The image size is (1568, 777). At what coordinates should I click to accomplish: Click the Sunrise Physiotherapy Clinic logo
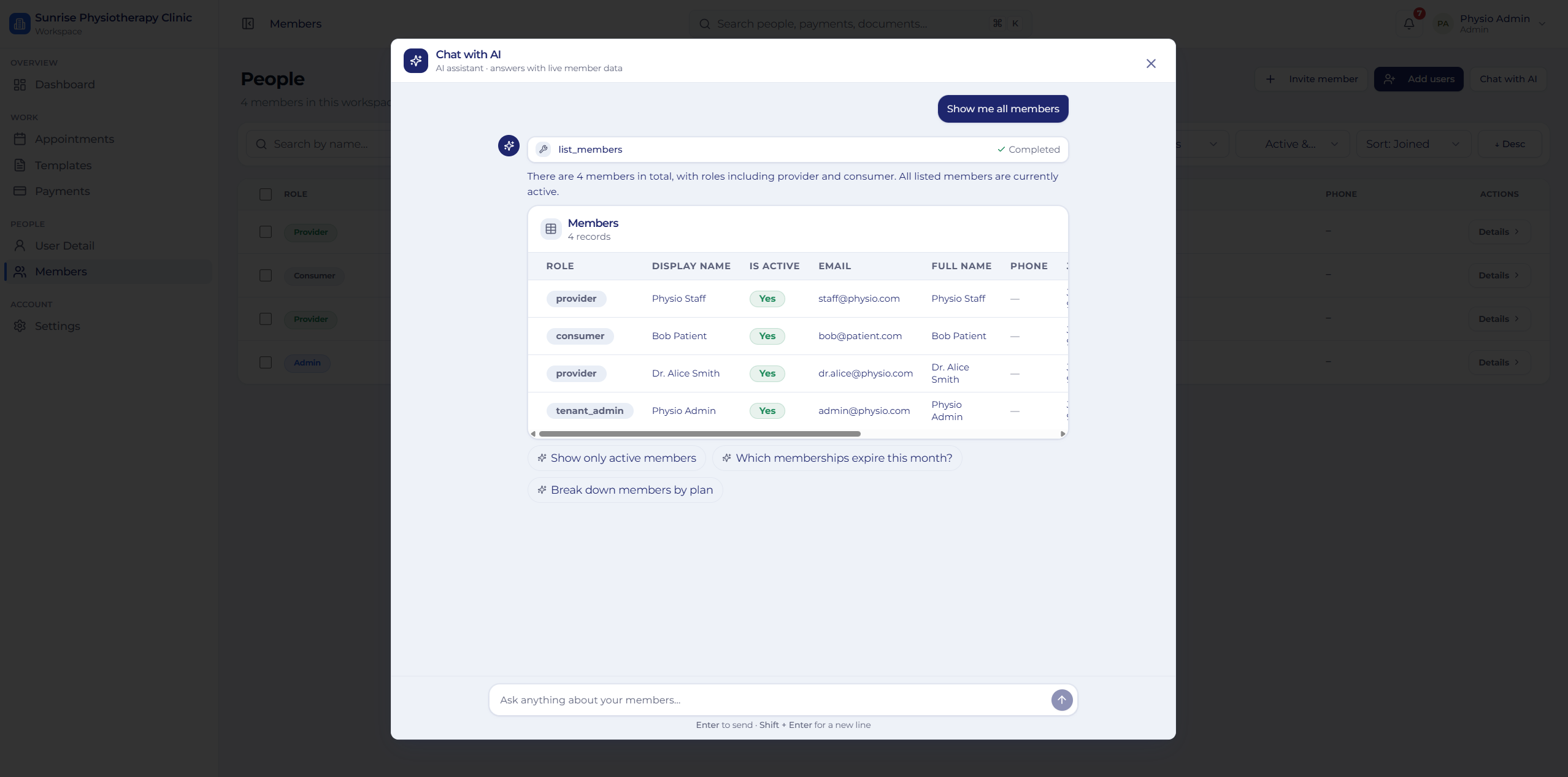coord(20,24)
